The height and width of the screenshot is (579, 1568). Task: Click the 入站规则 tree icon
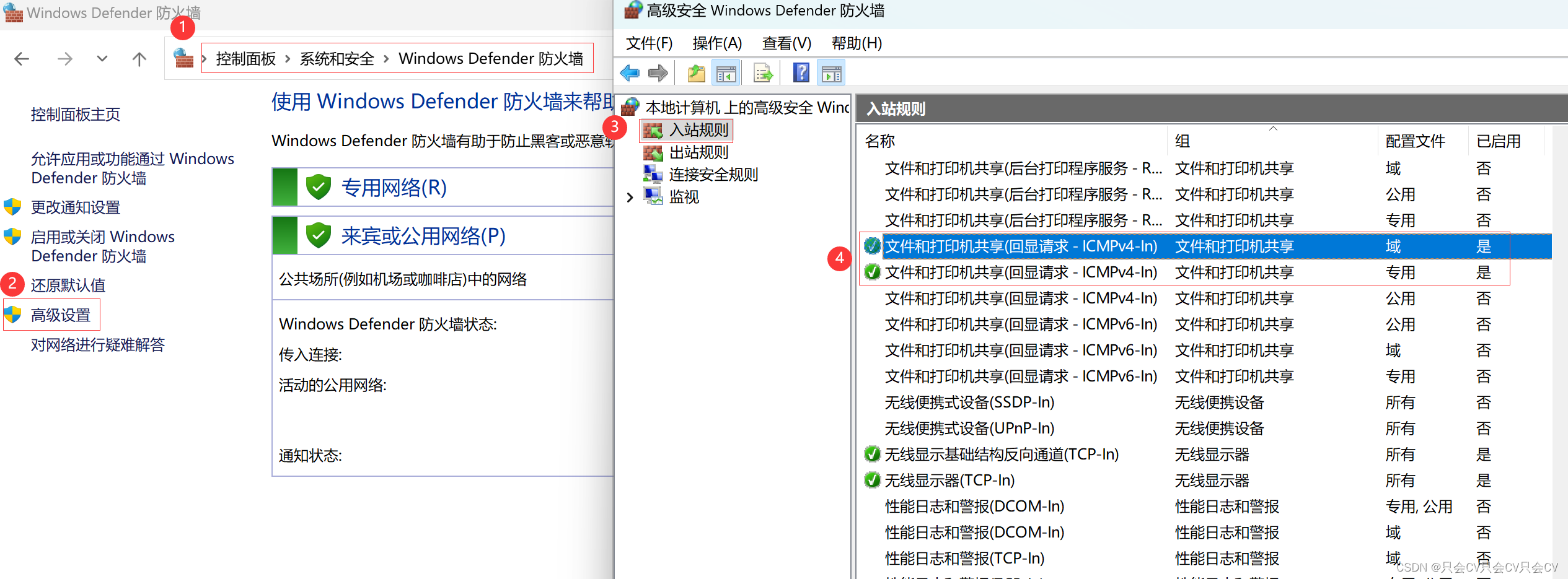[653, 130]
